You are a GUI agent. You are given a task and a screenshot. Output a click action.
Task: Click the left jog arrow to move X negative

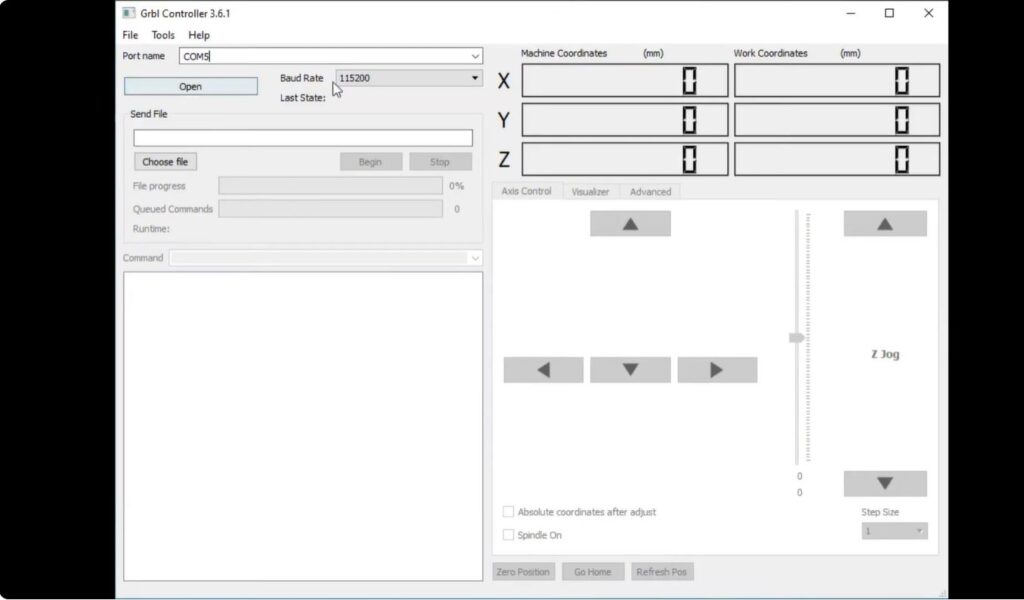pos(543,369)
